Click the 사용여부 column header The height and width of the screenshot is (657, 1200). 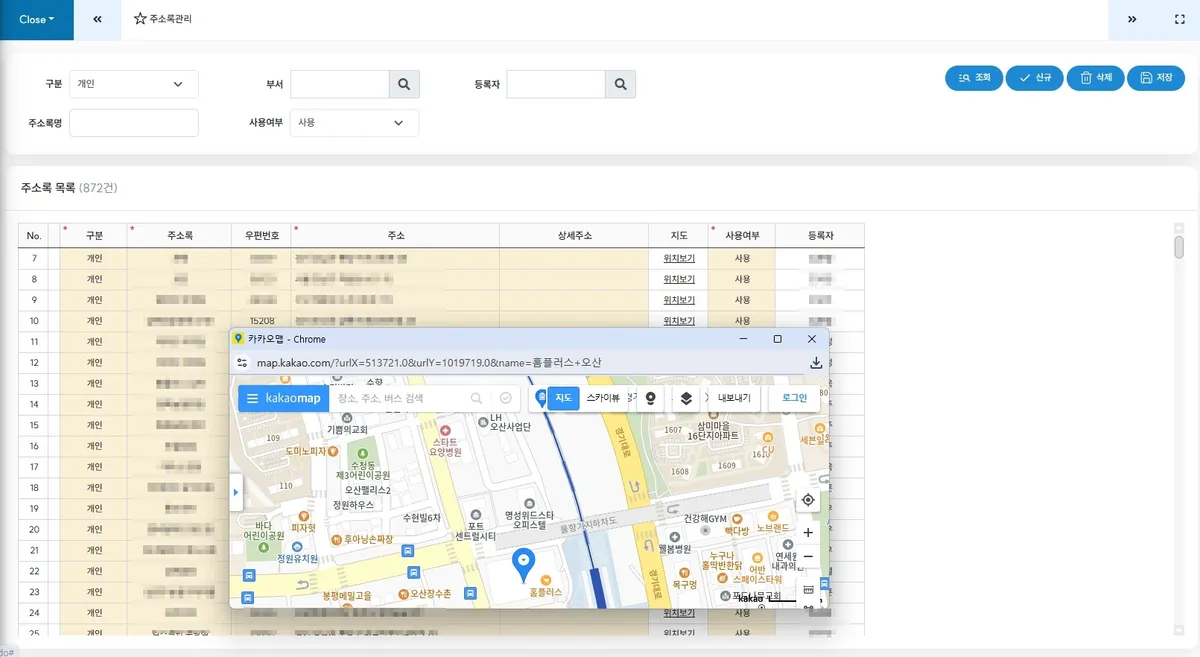pyautogui.click(x=742, y=236)
